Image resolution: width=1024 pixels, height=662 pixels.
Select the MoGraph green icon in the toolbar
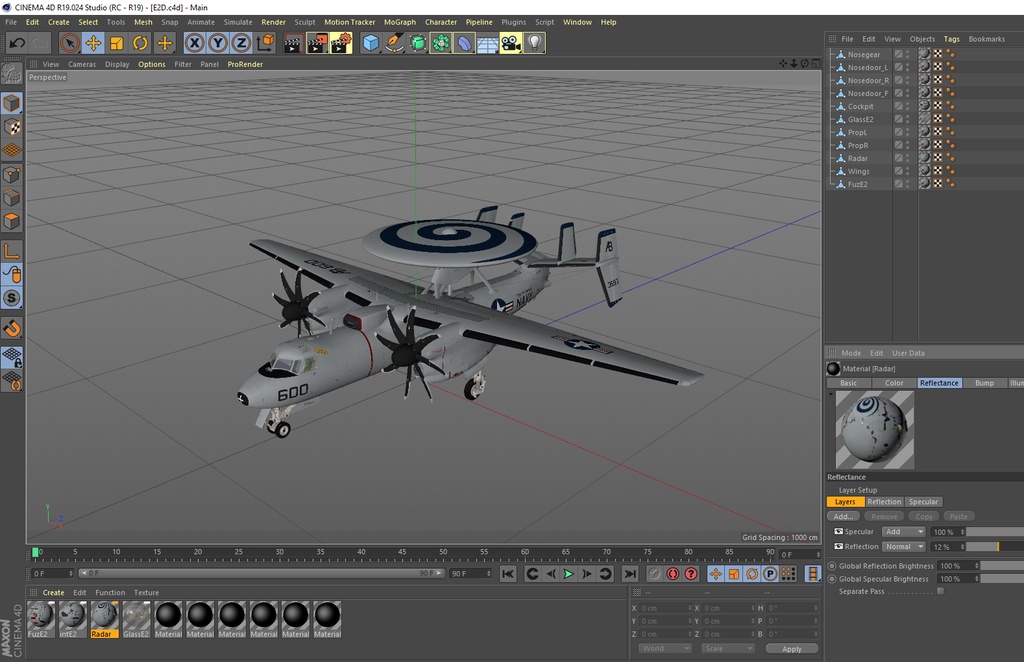tap(441, 43)
